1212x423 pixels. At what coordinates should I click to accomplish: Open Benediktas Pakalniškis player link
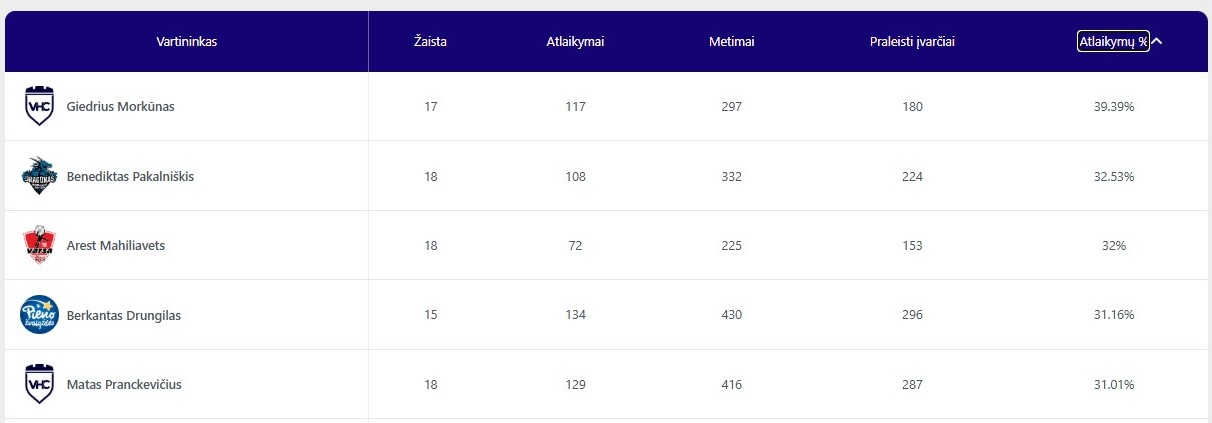(x=130, y=177)
